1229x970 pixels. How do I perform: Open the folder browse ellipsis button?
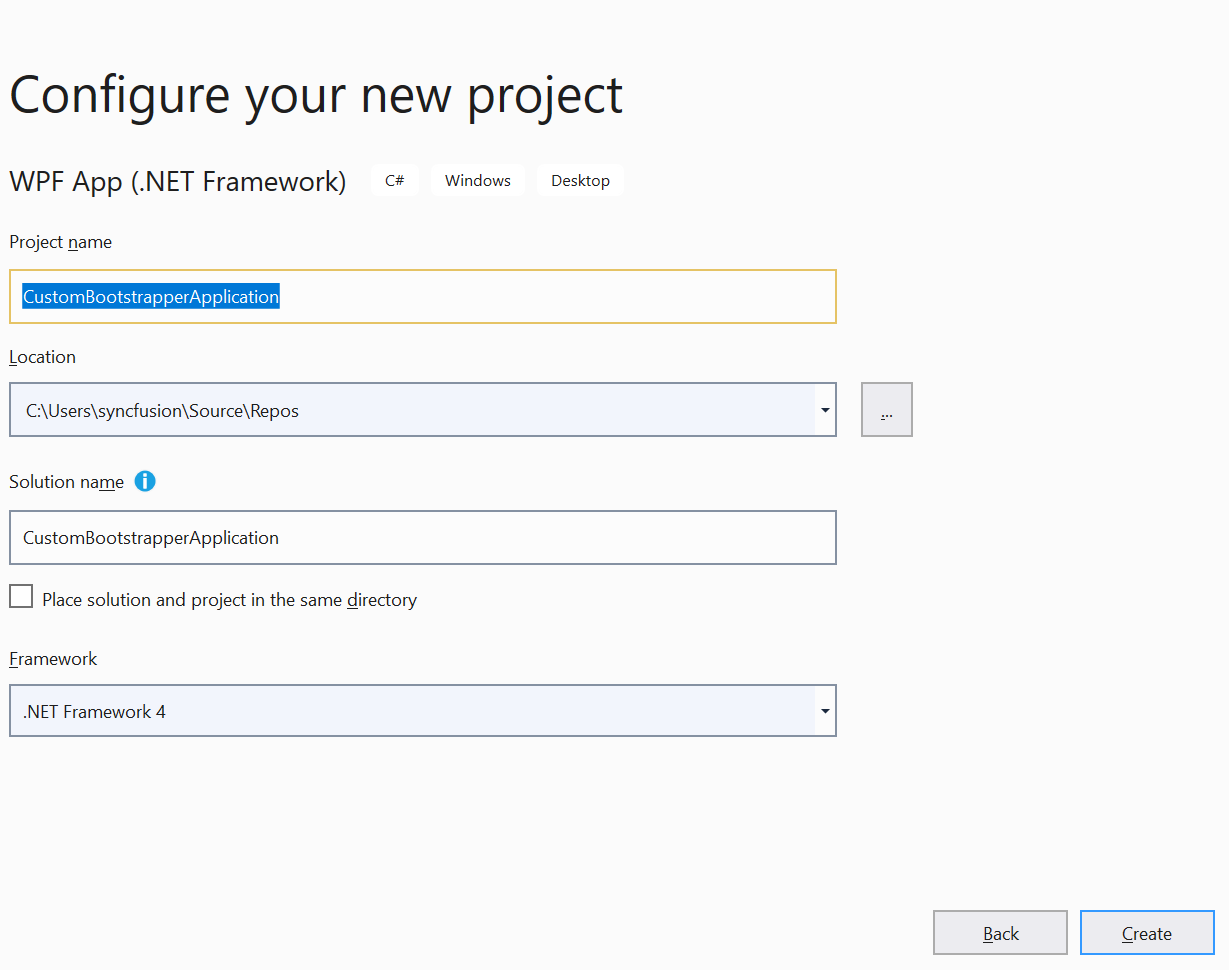click(x=886, y=410)
